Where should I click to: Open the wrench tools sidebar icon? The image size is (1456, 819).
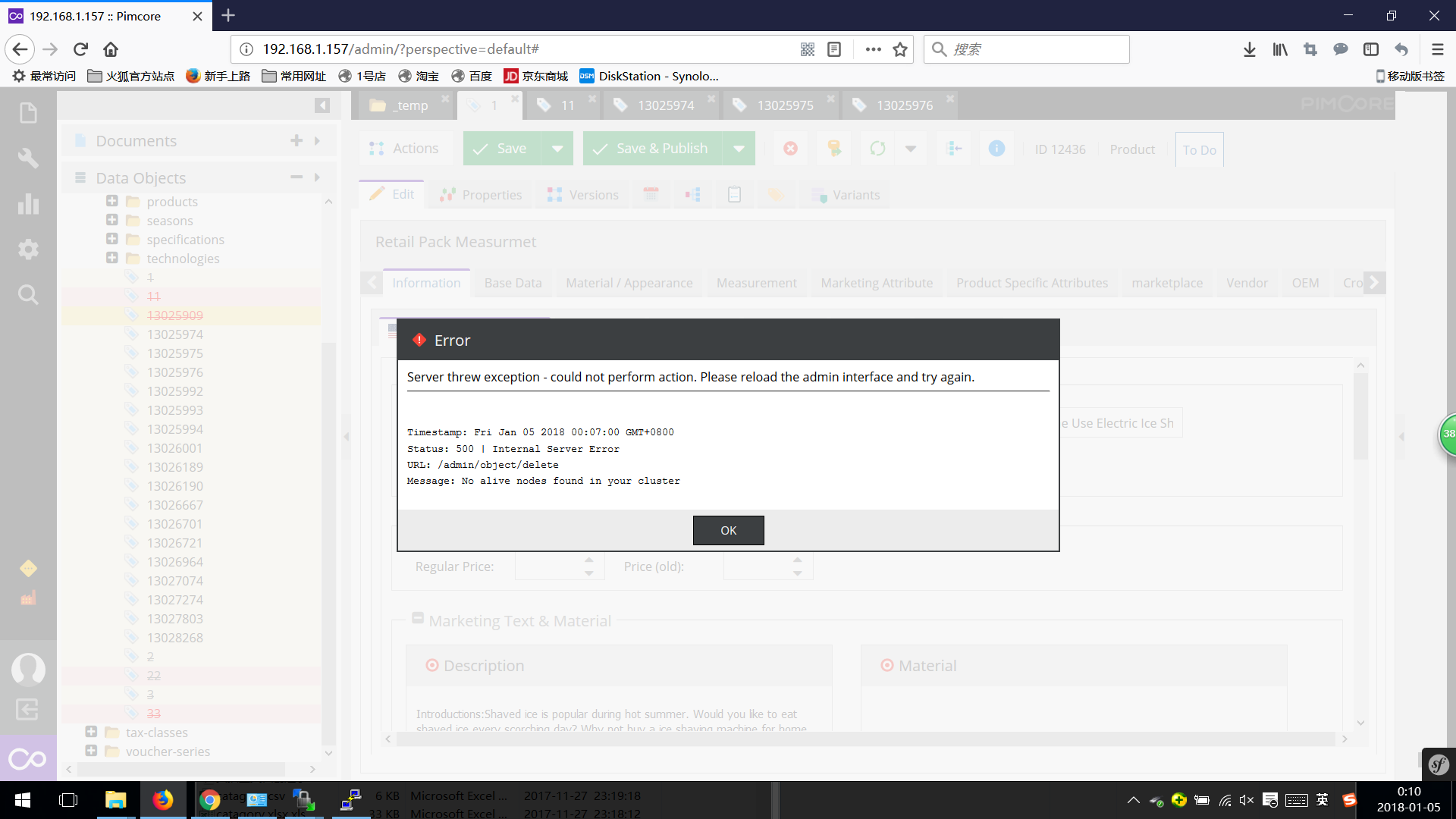point(28,158)
